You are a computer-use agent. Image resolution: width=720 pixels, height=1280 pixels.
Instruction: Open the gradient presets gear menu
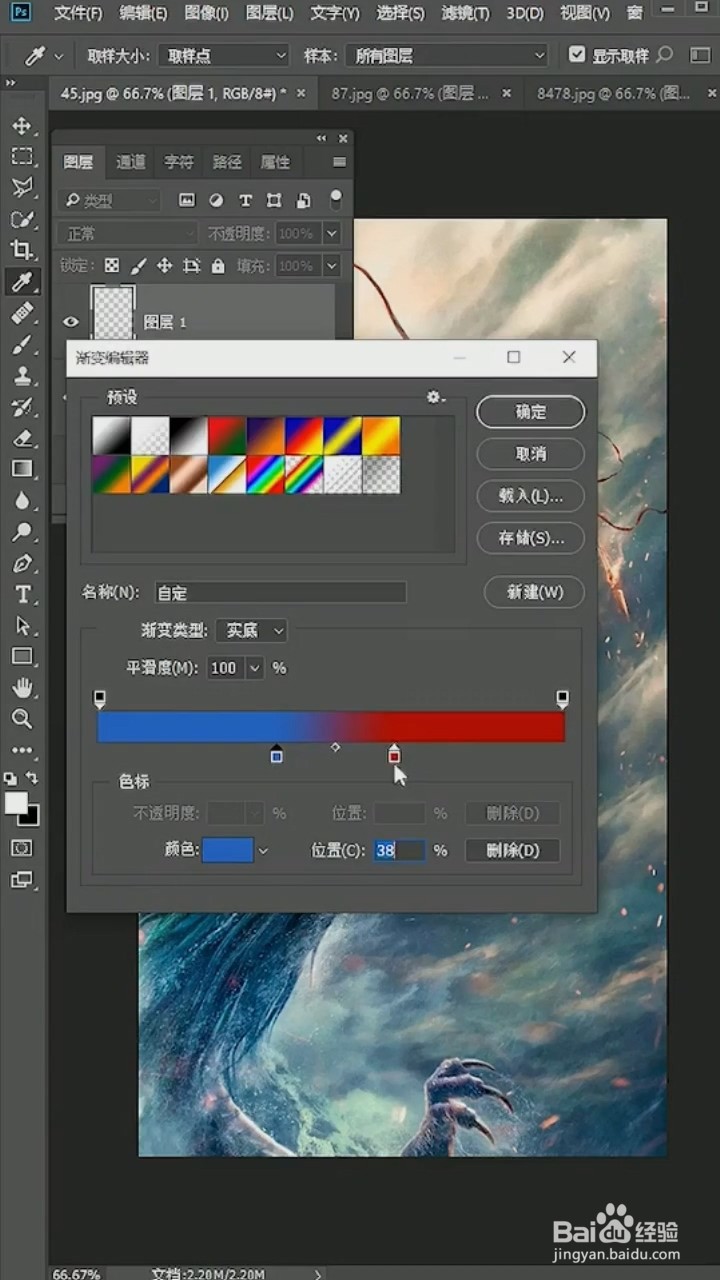435,397
